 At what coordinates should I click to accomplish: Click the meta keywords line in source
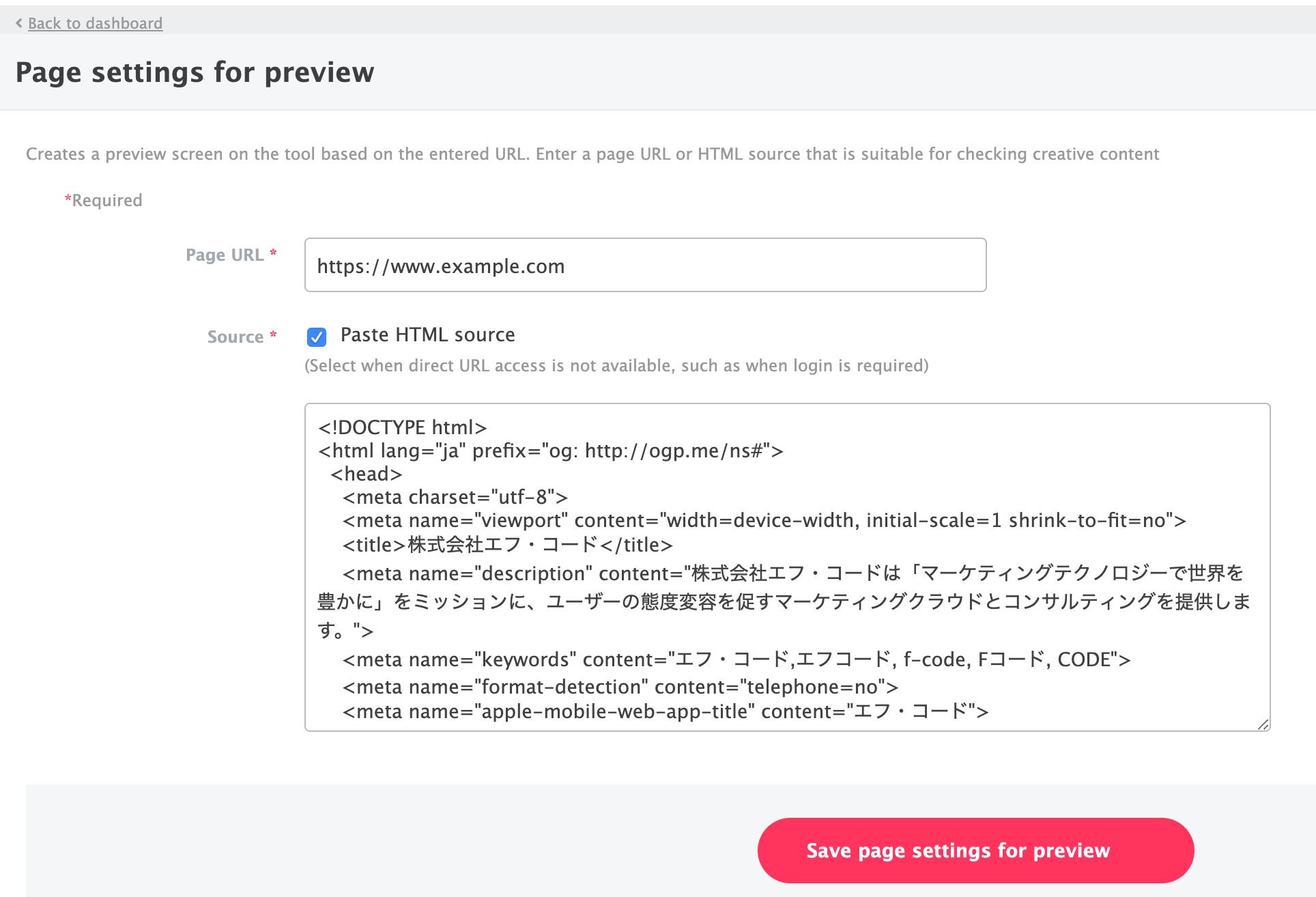click(736, 659)
